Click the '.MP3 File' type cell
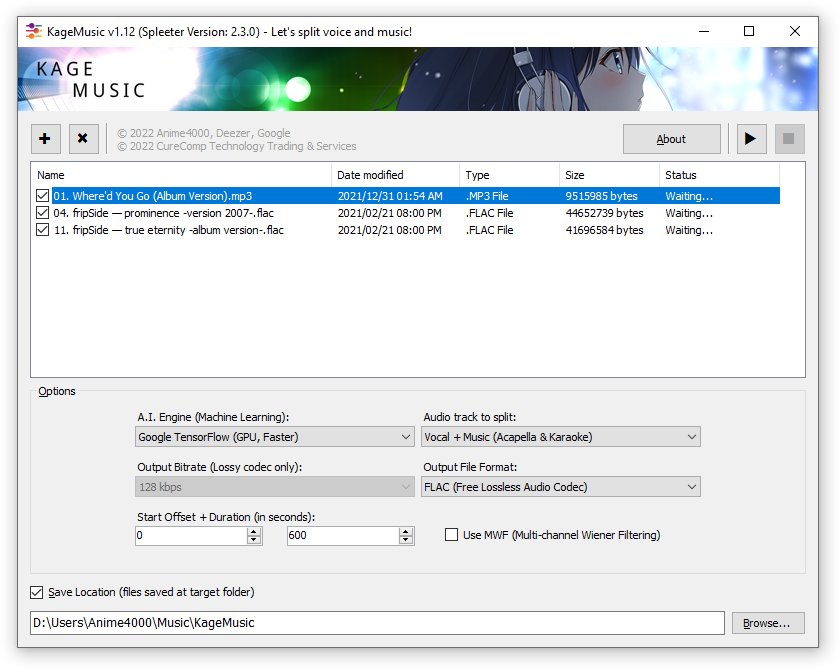Screen dimensions: 840x670 (x=487, y=196)
